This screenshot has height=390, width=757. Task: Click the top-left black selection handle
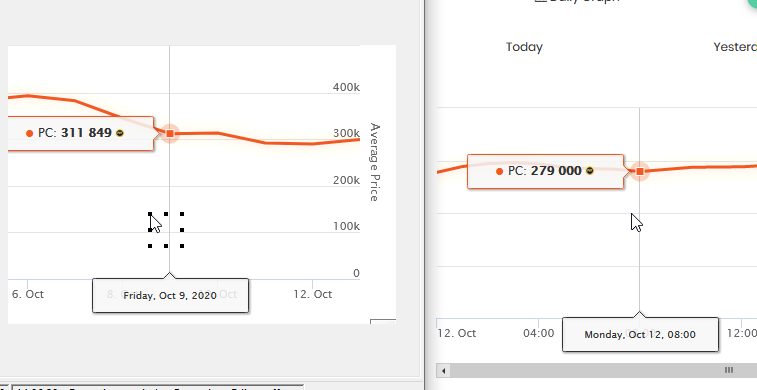click(x=150, y=214)
